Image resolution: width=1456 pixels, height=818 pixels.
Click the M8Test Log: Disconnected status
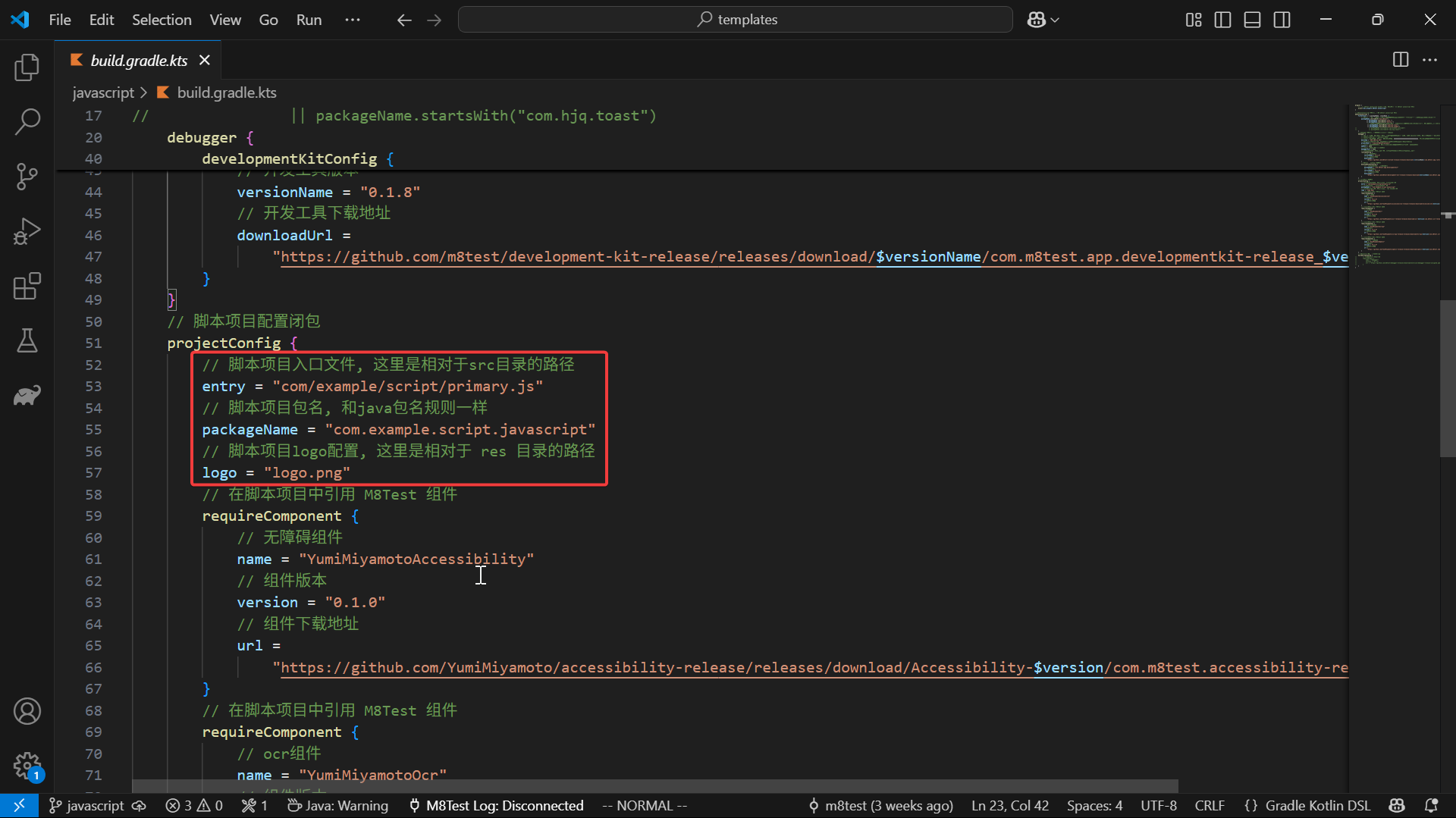click(497, 805)
